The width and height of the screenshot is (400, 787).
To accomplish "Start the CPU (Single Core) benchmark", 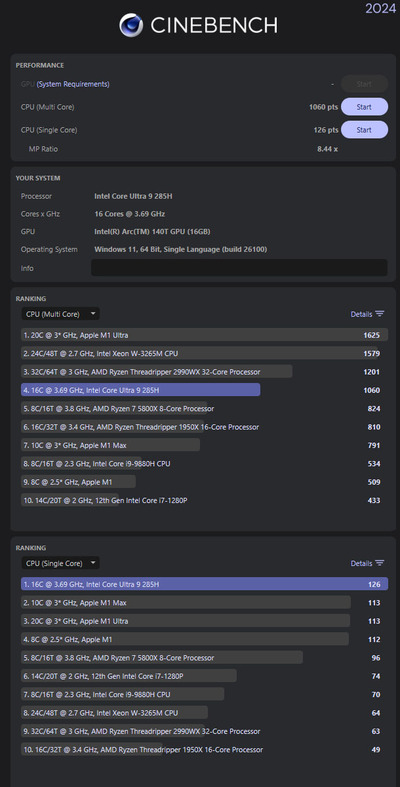I will [364, 130].
